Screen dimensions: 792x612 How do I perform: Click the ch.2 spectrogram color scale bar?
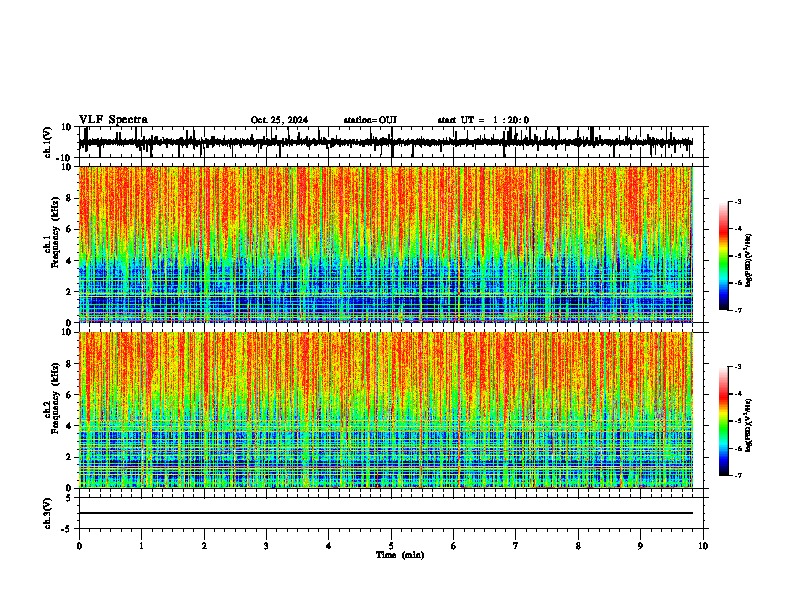point(723,421)
